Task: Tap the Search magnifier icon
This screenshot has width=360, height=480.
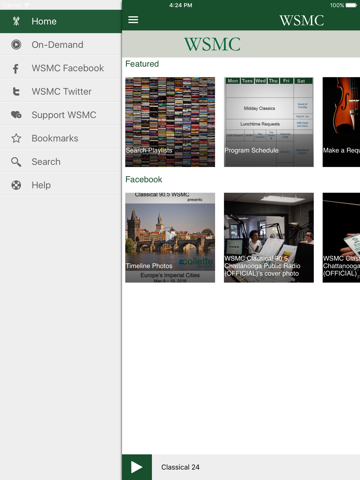Action: 16,162
